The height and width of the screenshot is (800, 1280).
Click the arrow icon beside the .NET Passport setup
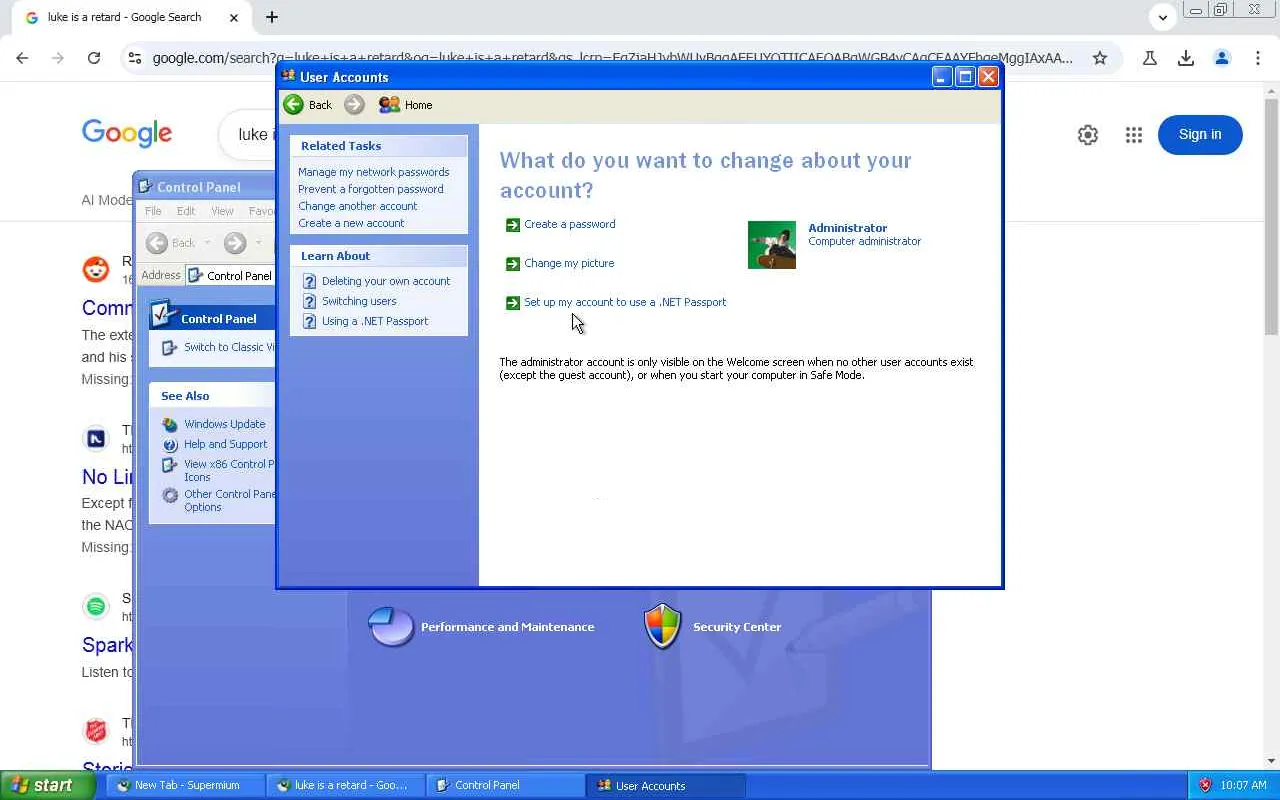pyautogui.click(x=513, y=303)
